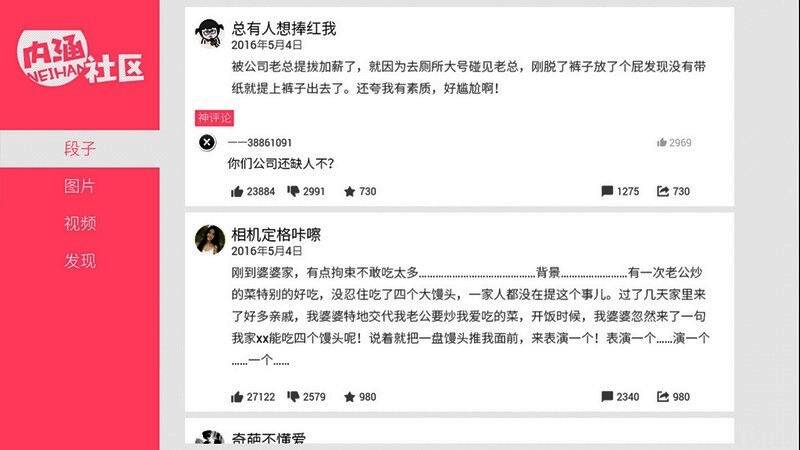Open the 视频 section
The width and height of the screenshot is (800, 450).
coord(80,223)
